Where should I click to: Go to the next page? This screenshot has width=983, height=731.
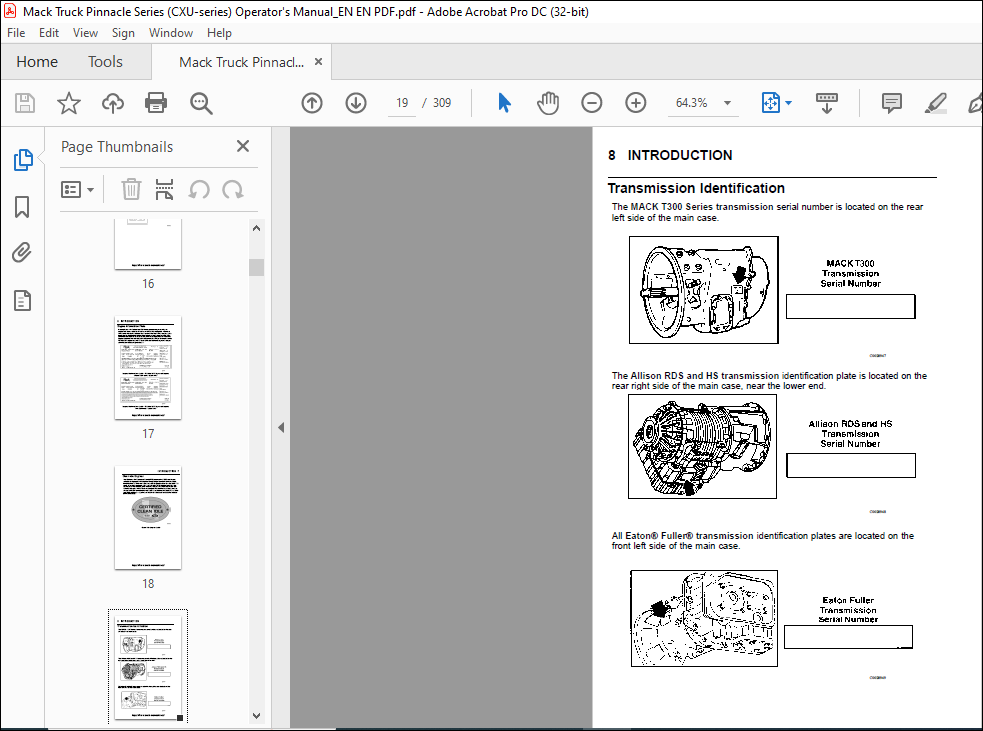pos(356,103)
